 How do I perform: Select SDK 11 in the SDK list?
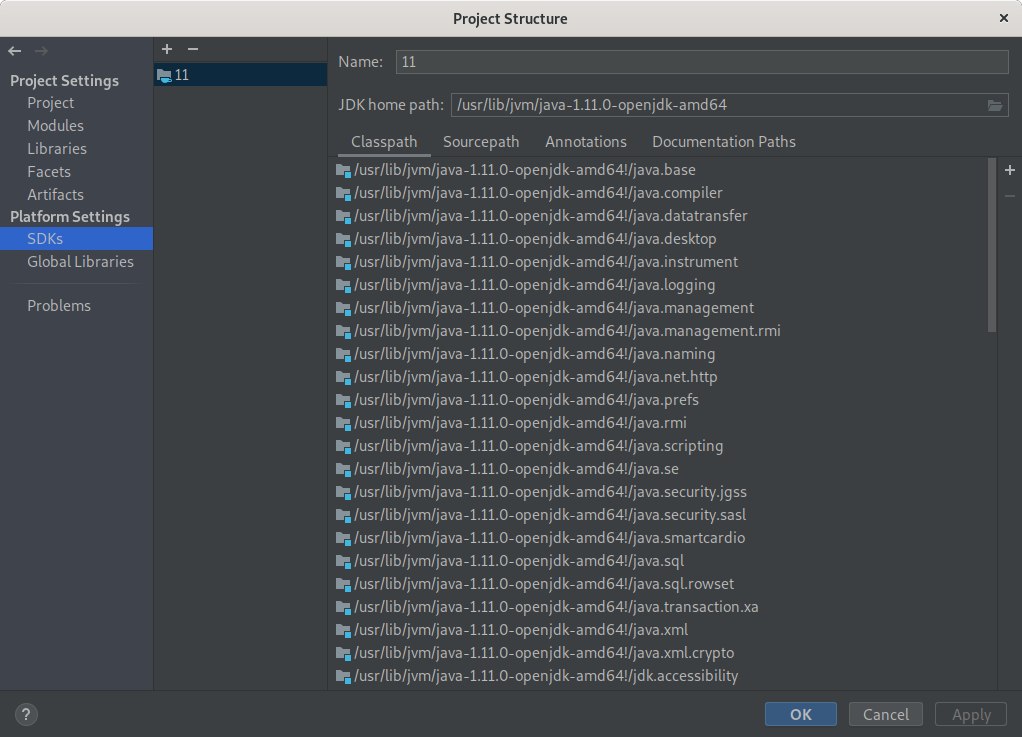241,75
